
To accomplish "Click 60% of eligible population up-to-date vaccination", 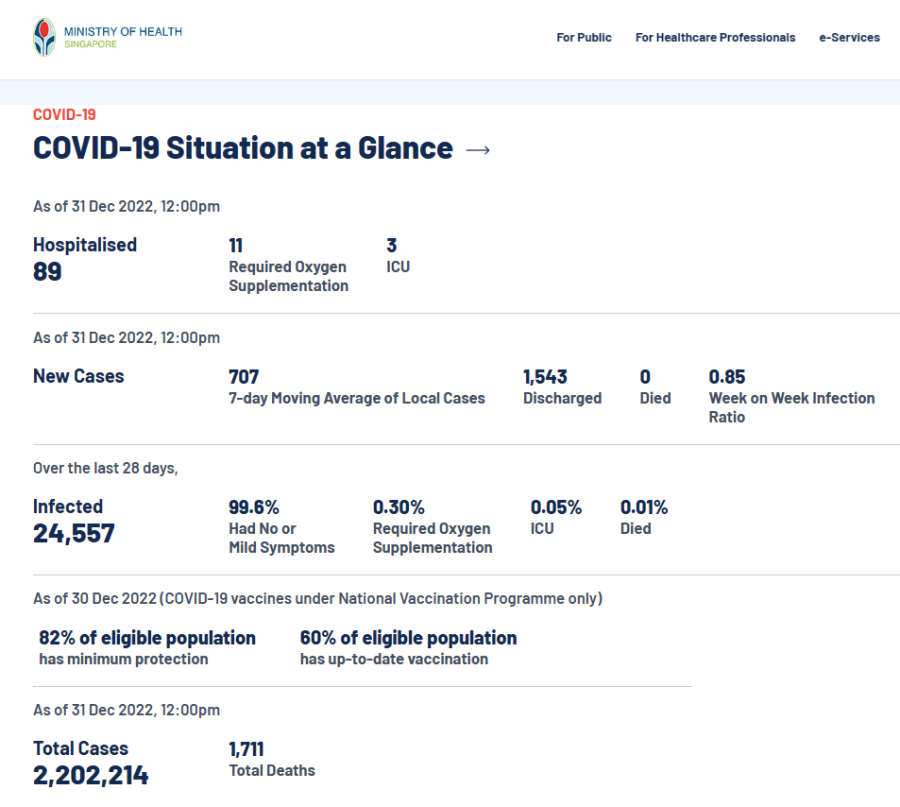I will point(408,638).
